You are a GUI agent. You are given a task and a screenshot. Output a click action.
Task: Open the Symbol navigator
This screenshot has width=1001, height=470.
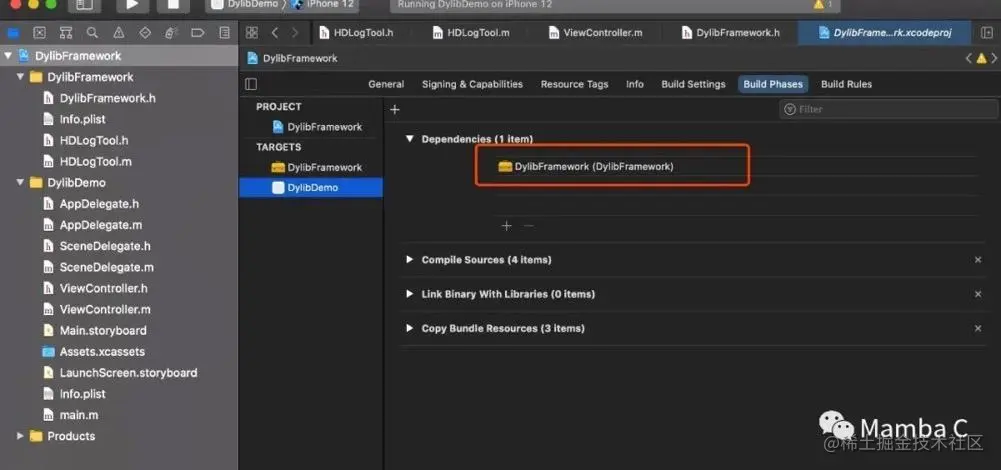(x=66, y=33)
